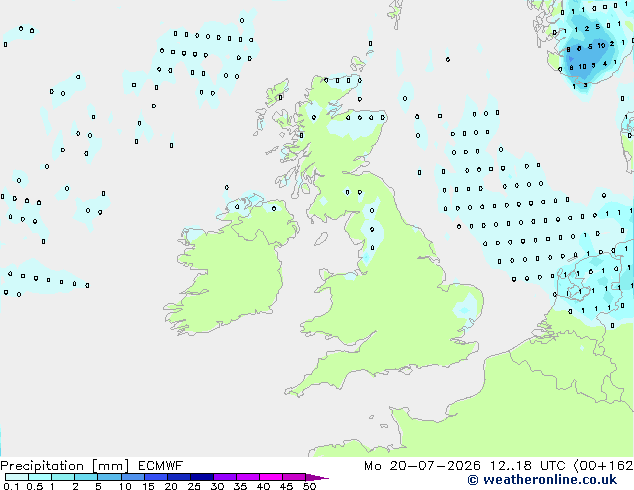634x490 pixels.
Task: Click the 30–35 mm purple legend box
Action: pyautogui.click(x=225, y=477)
